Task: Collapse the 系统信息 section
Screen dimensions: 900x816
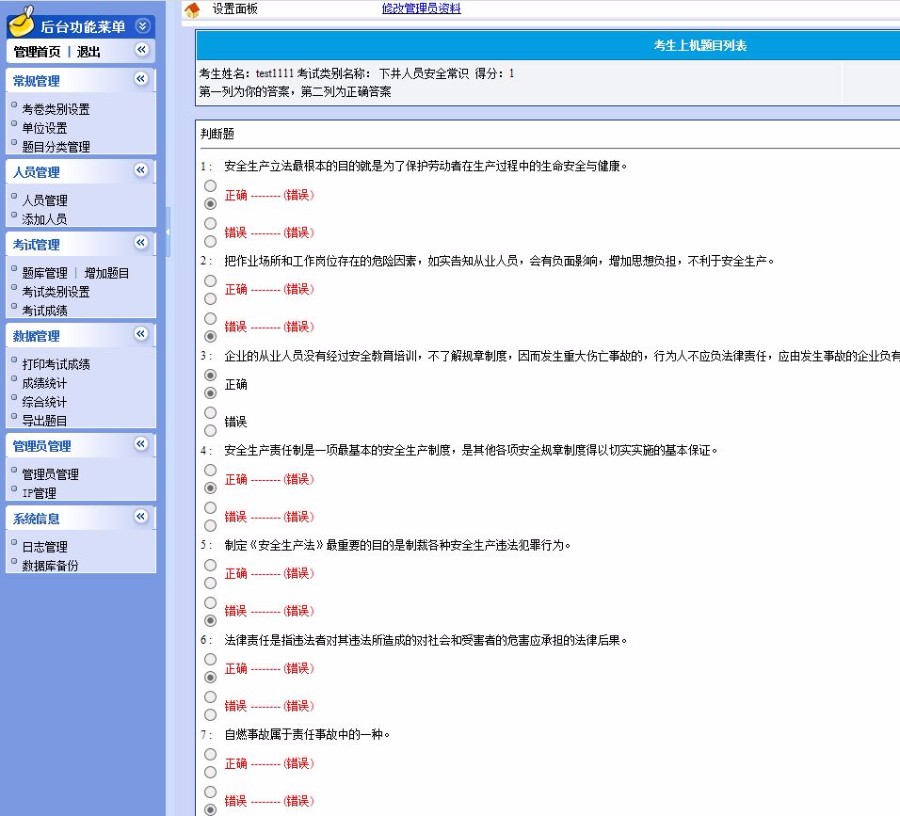Action: click(x=138, y=518)
